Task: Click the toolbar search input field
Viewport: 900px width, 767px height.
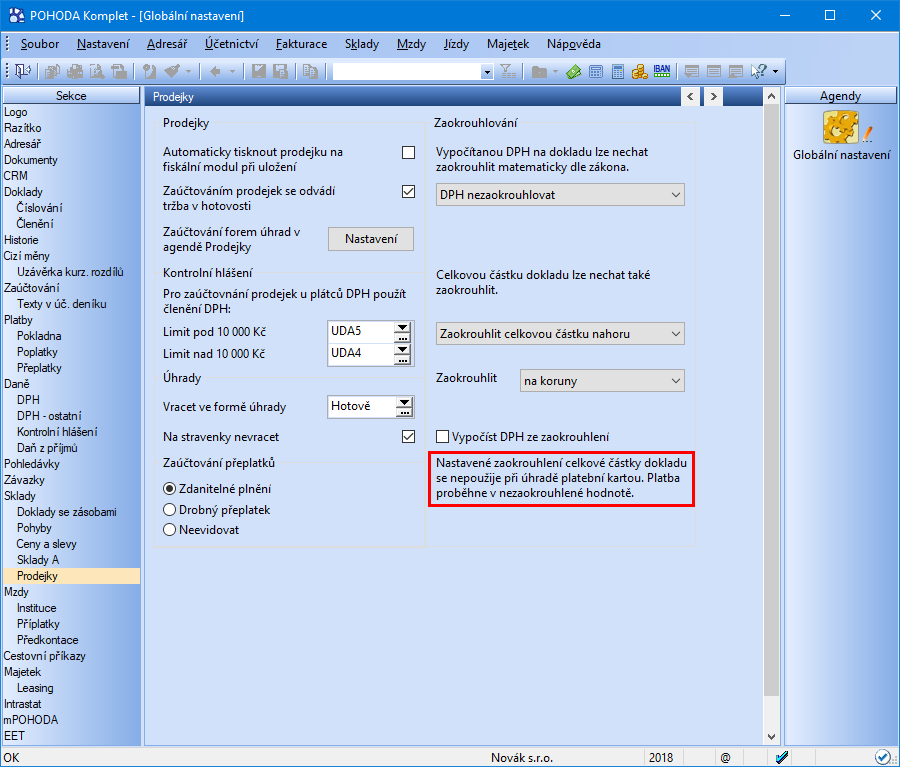Action: [x=408, y=72]
